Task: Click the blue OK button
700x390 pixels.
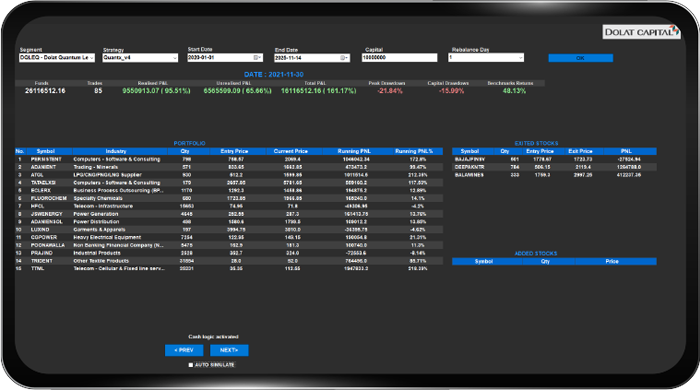Action: (x=580, y=58)
